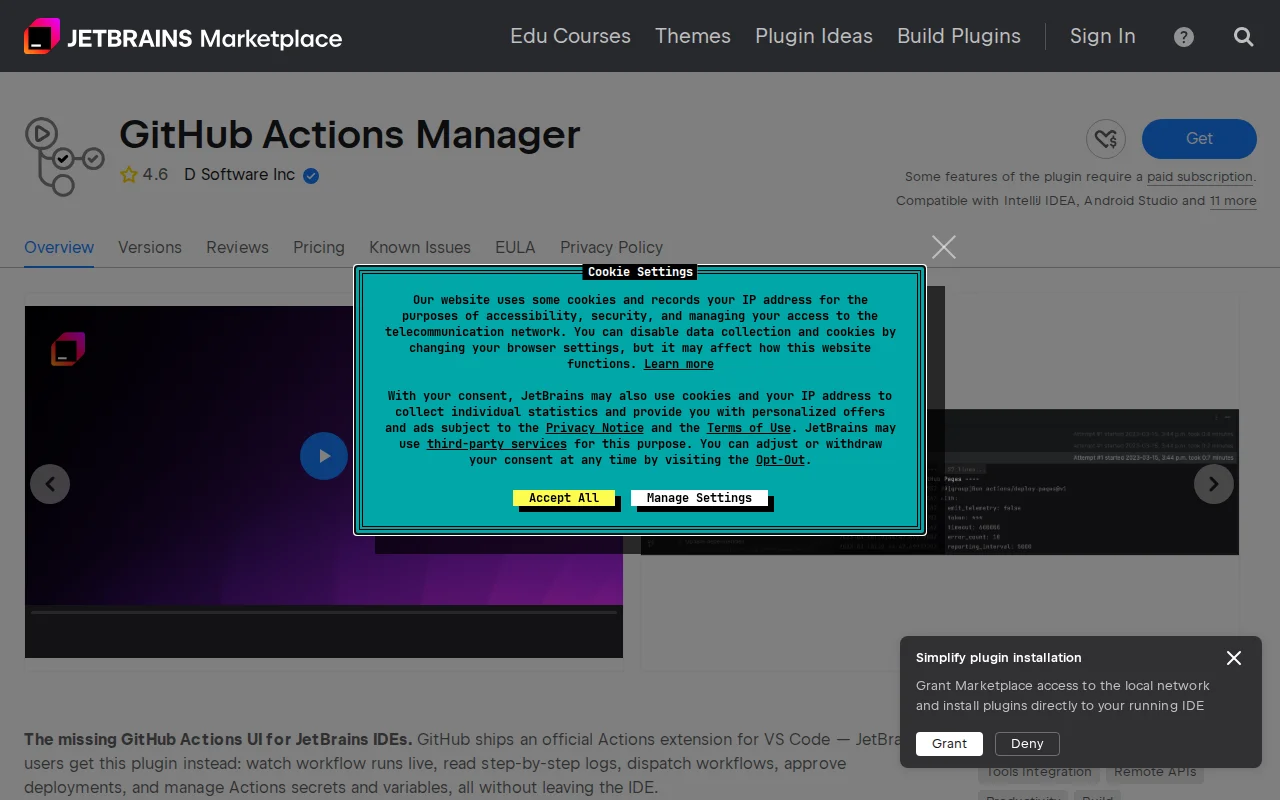Switch to the Versions tab

click(150, 247)
